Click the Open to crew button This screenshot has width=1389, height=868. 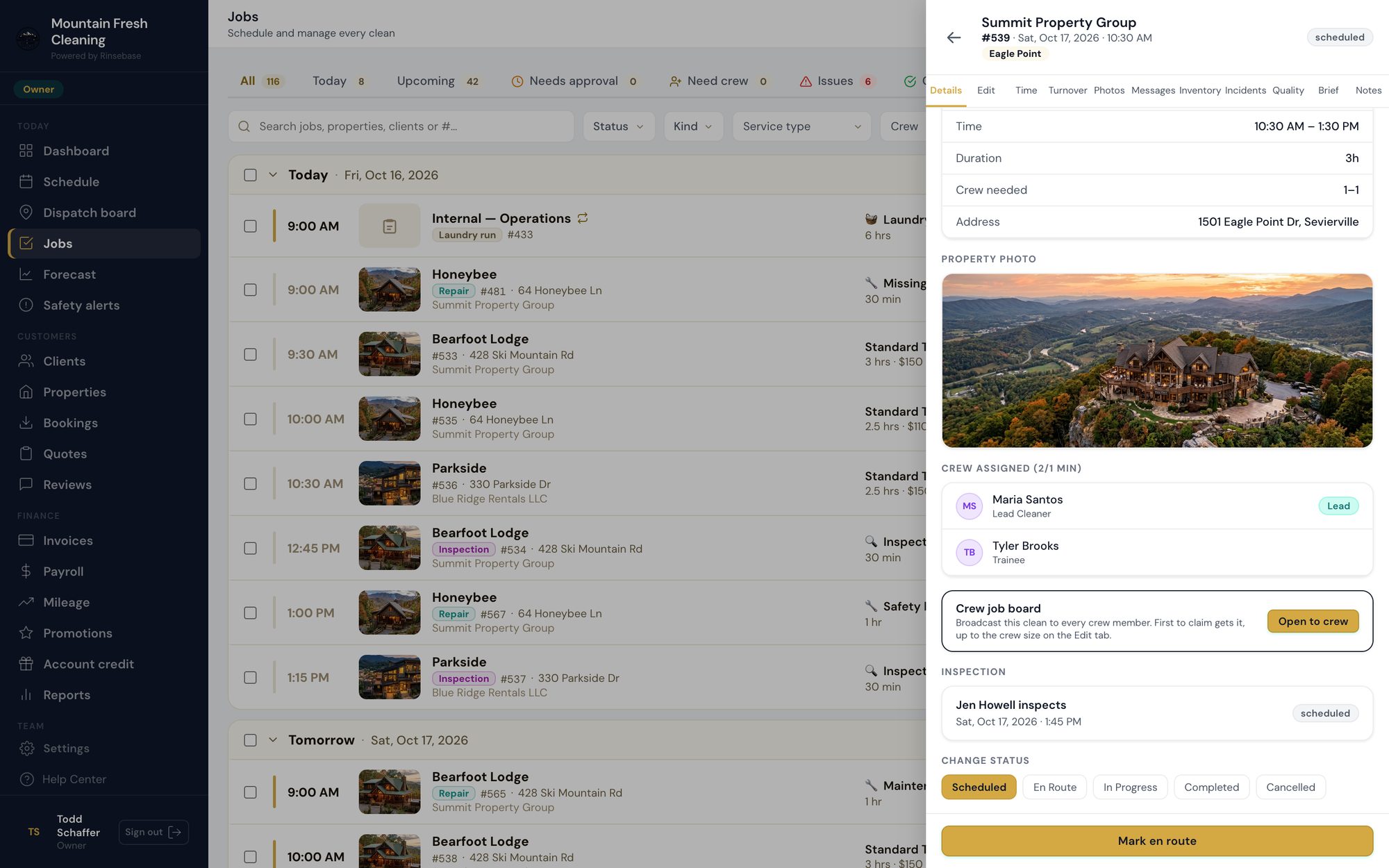[x=1313, y=621]
